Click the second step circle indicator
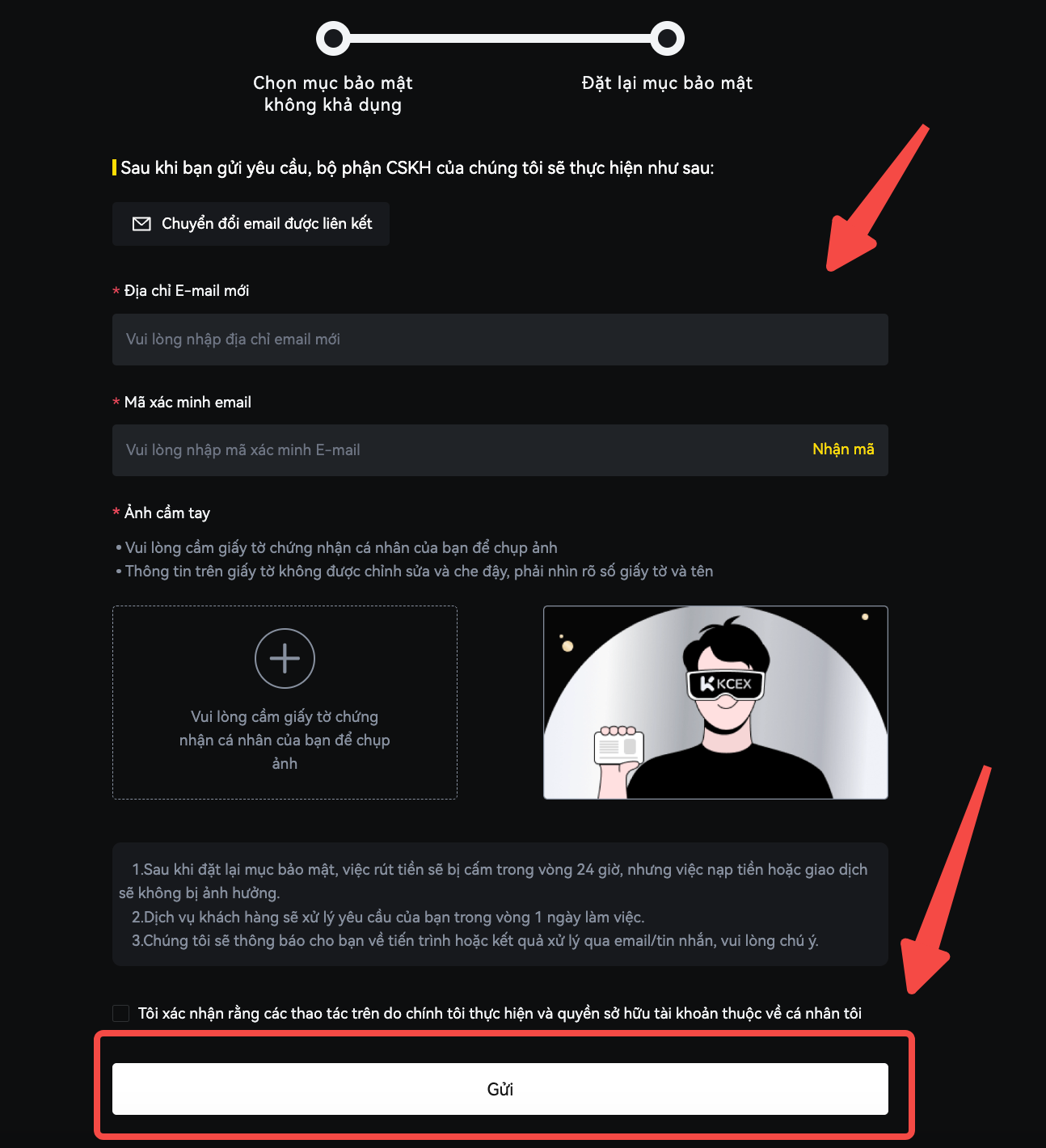Screen dimensions: 1046x1148 point(667,38)
